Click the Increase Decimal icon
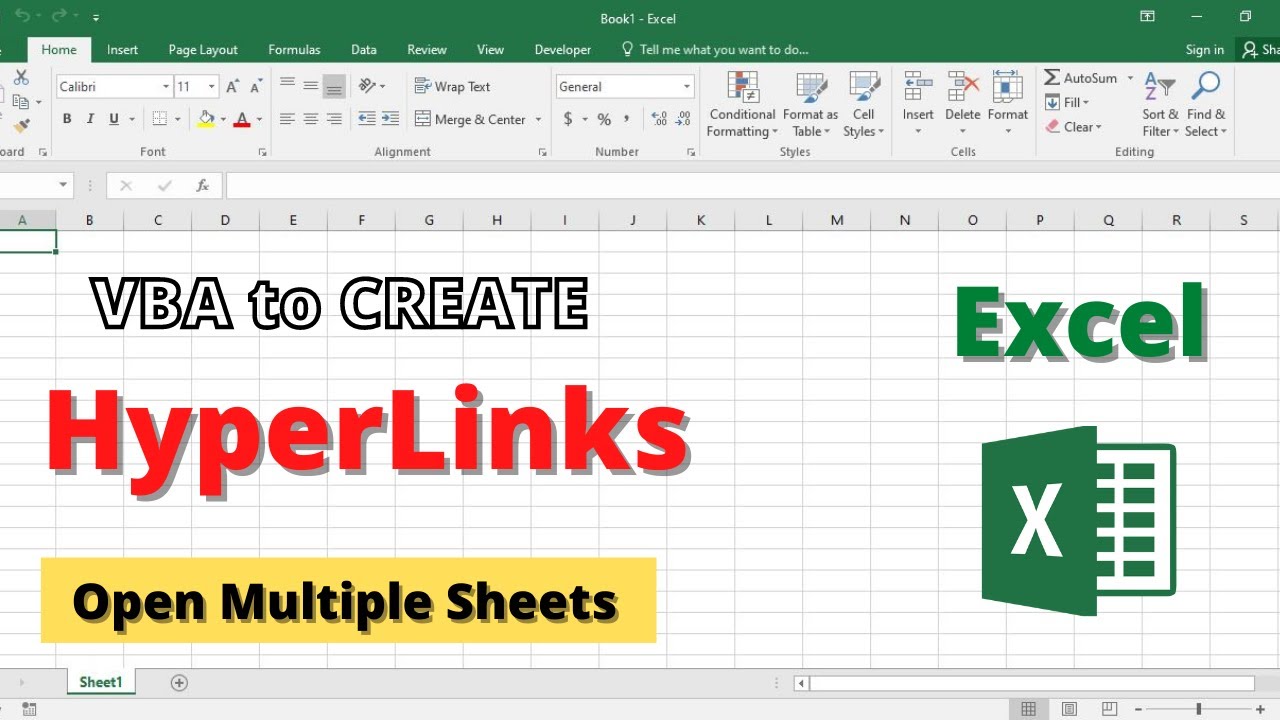This screenshot has height=720, width=1280. 659,119
